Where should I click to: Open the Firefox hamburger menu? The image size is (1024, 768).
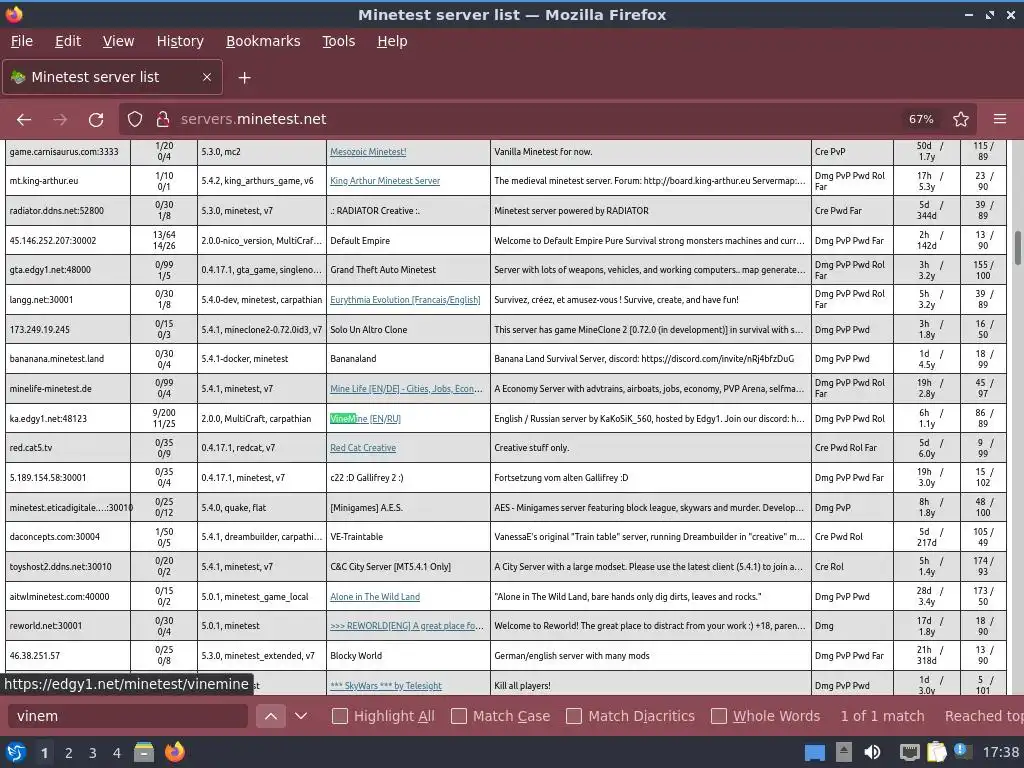click(999, 120)
